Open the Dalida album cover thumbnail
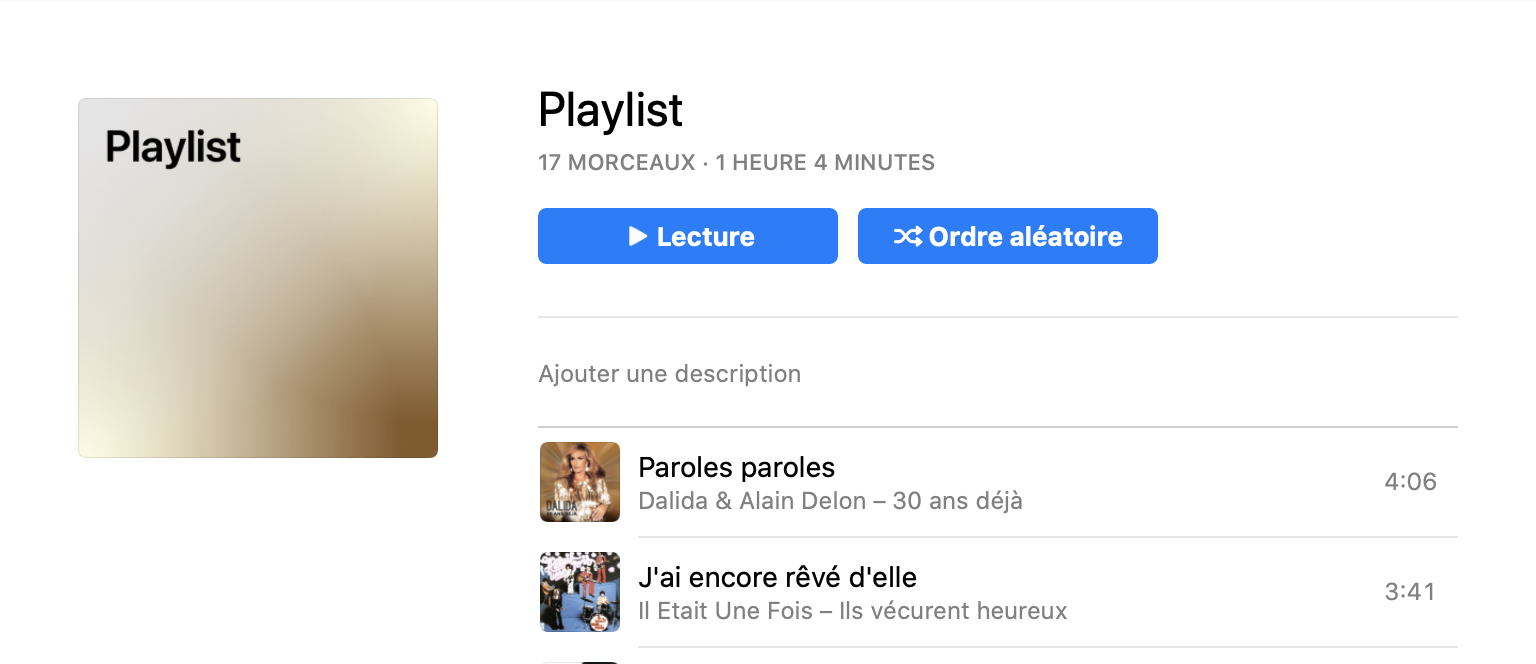The width and height of the screenshot is (1536, 664). [580, 482]
